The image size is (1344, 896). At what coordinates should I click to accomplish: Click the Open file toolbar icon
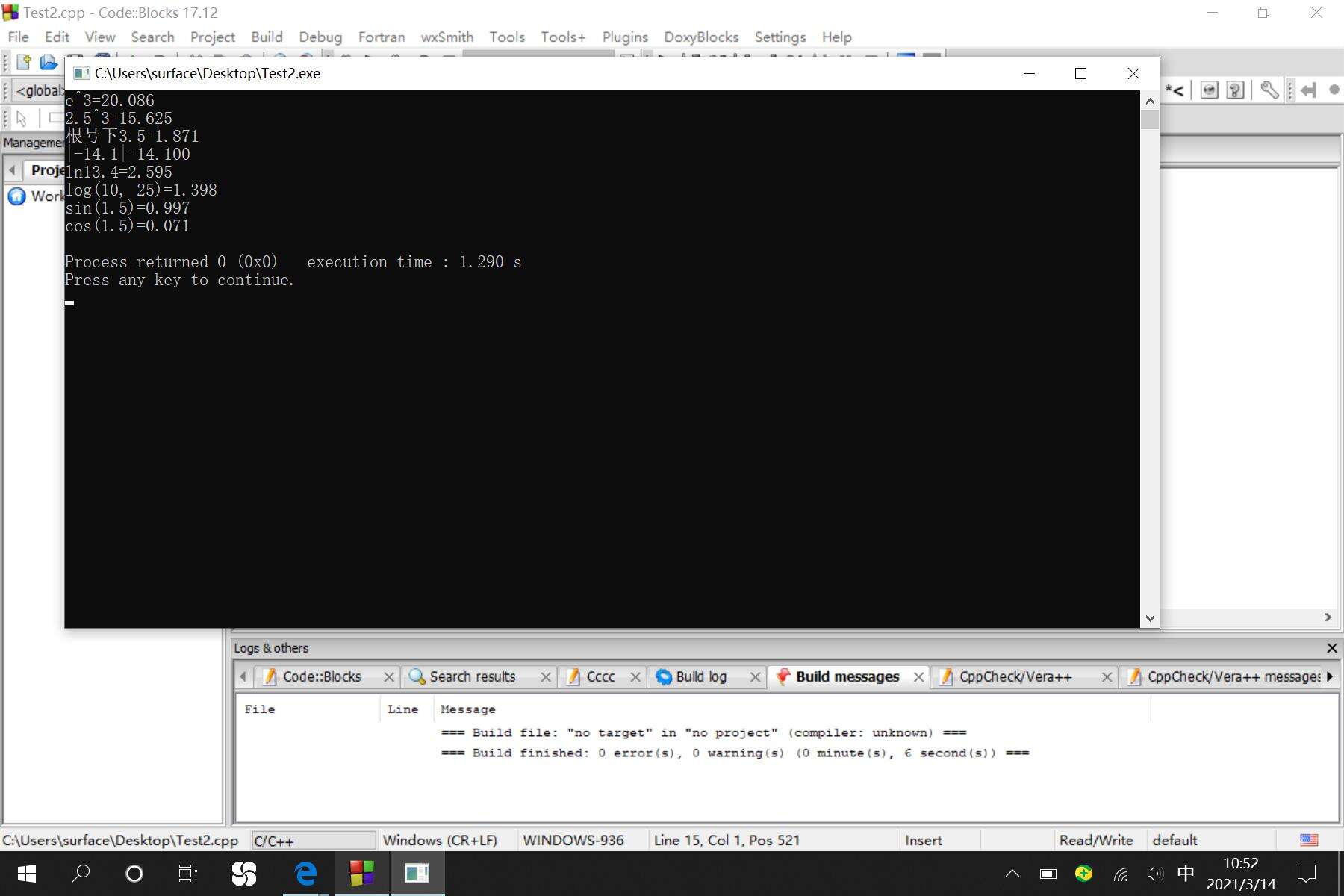pos(49,63)
